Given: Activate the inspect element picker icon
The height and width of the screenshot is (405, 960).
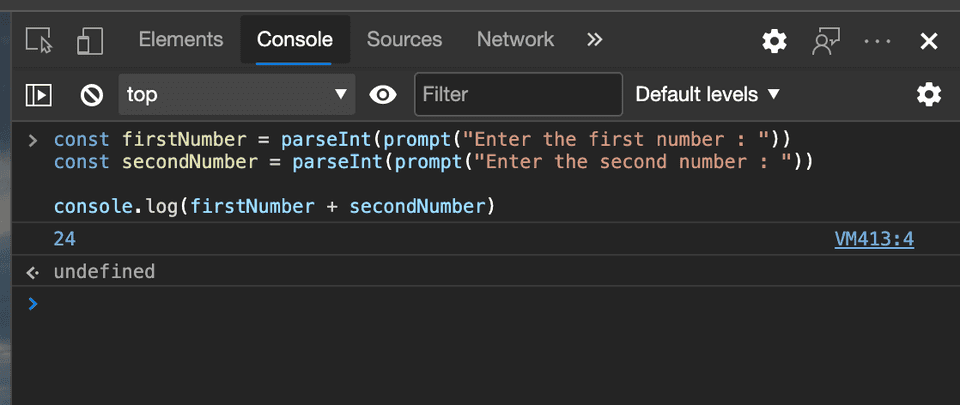Looking at the screenshot, I should click(39, 40).
